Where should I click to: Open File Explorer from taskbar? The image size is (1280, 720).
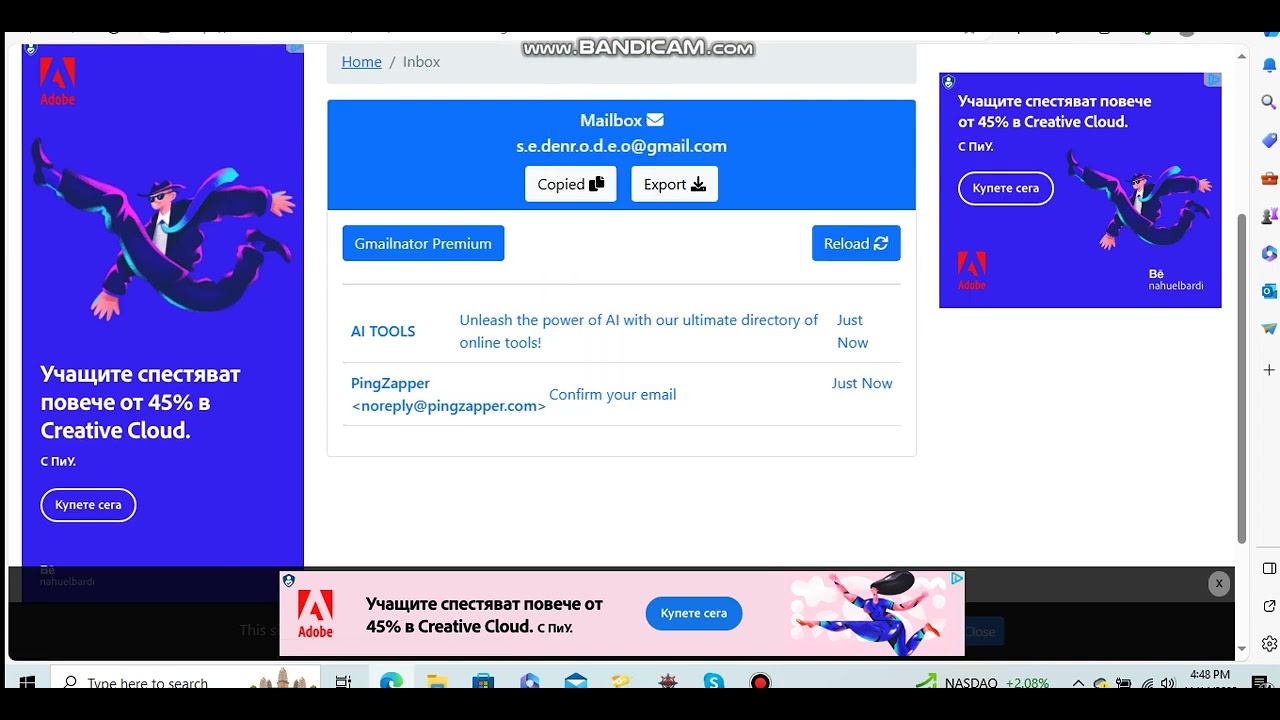[x=437, y=681]
